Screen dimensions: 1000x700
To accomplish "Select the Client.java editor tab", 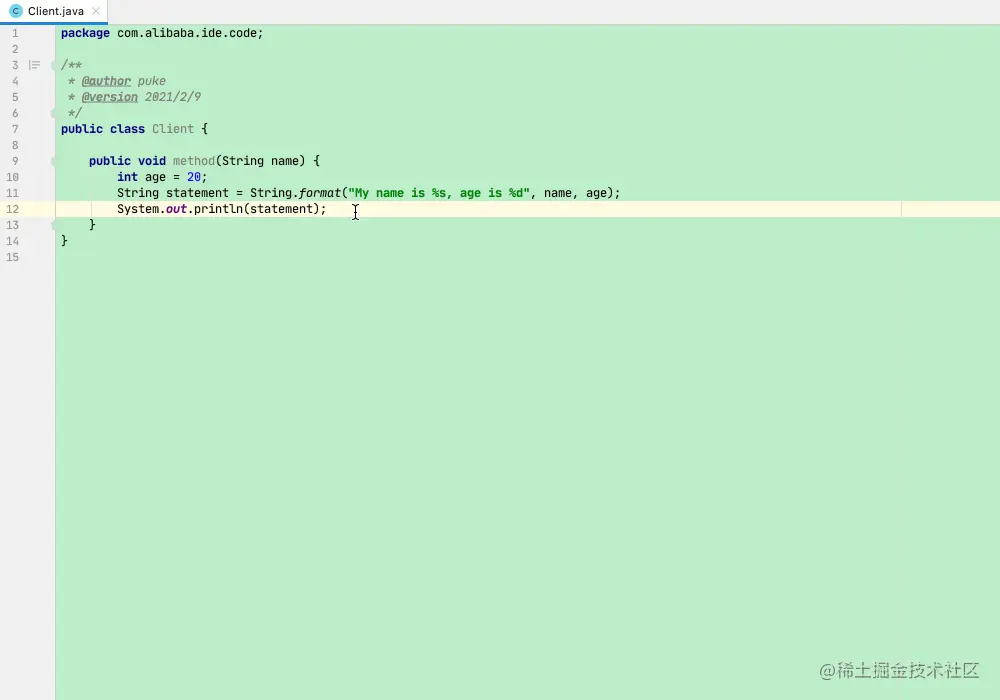I will click(54, 11).
